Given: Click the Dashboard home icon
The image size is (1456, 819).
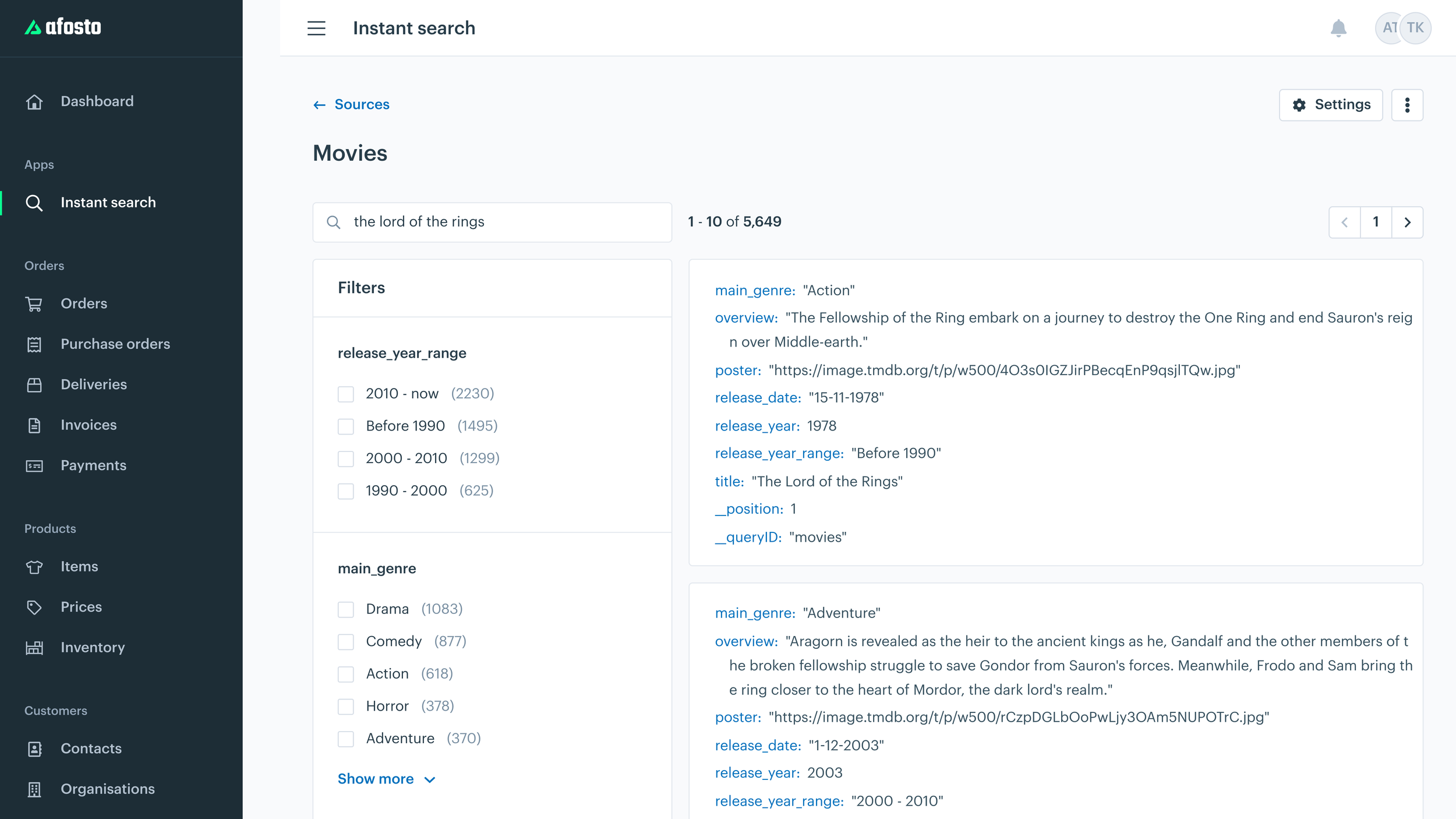Looking at the screenshot, I should tap(34, 102).
